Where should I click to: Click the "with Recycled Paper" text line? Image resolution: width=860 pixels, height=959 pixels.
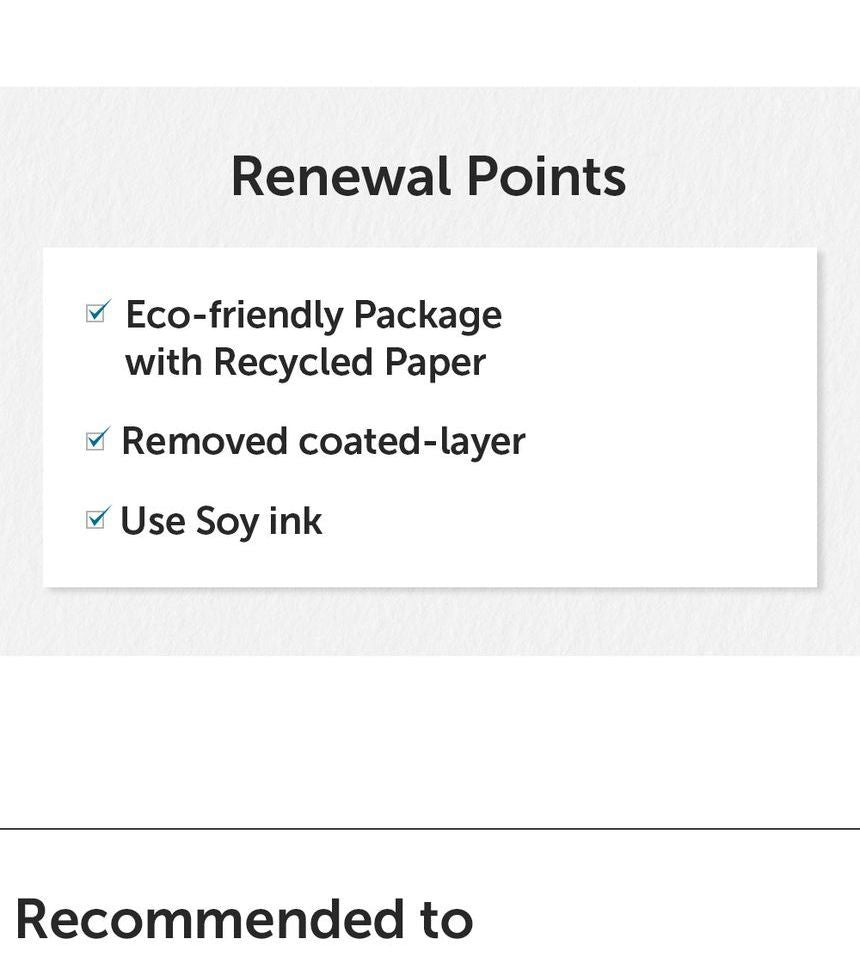(x=305, y=362)
